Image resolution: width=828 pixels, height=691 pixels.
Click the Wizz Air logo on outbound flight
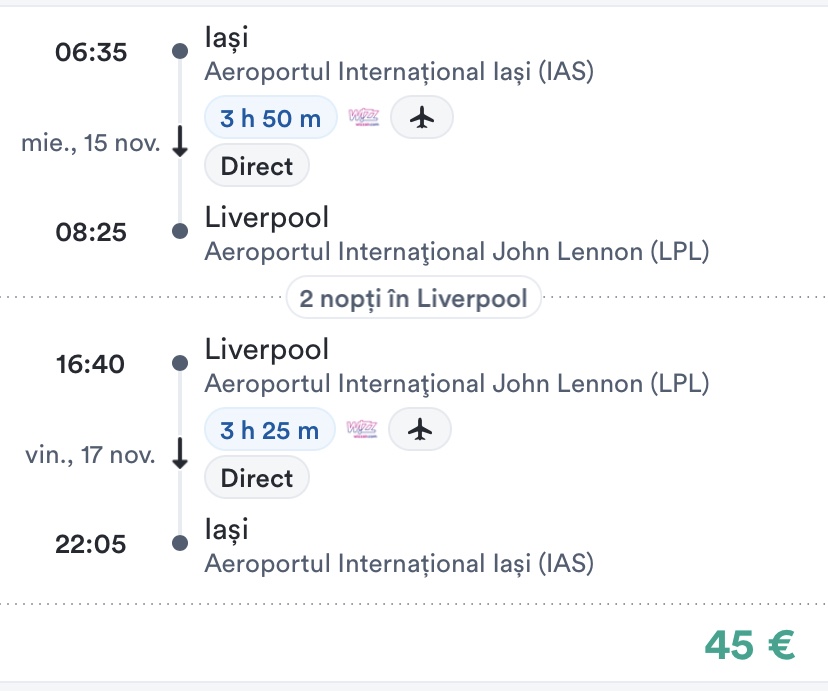click(x=364, y=118)
